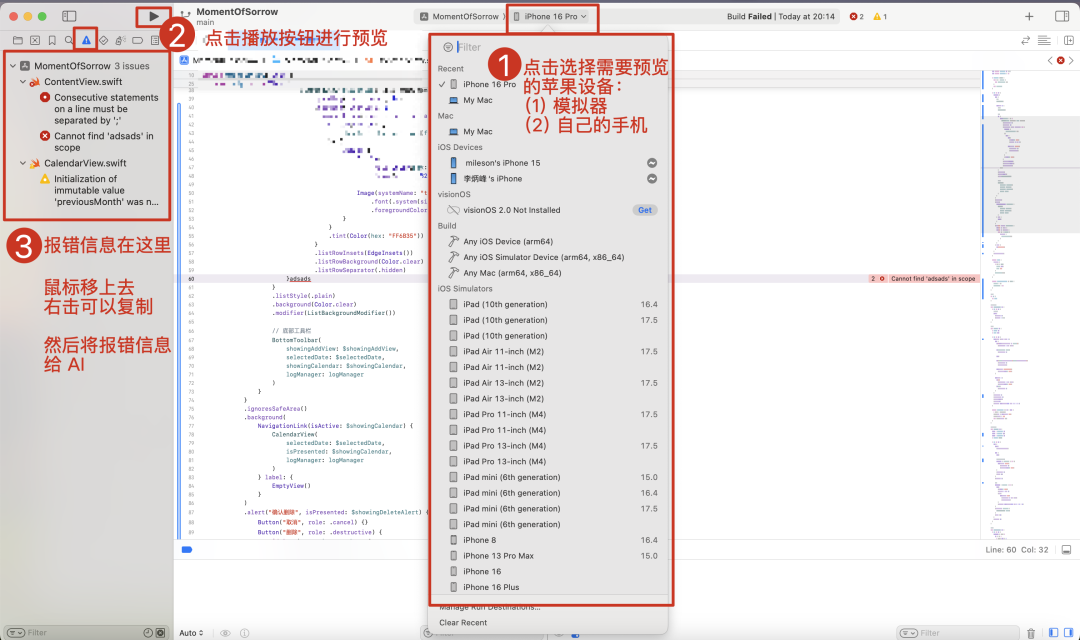
Task: Add an editor pane on the right
Action: point(1069,41)
